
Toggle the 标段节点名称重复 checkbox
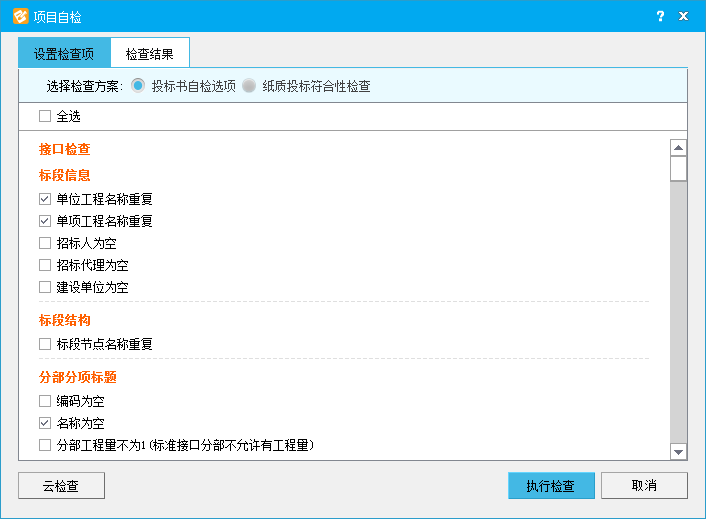tap(45, 344)
